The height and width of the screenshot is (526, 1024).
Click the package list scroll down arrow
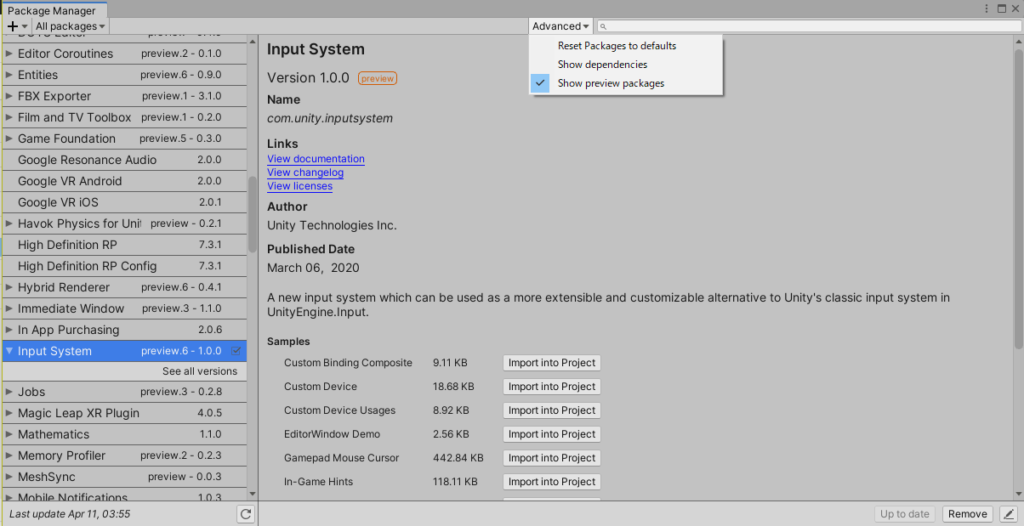pyautogui.click(x=253, y=494)
